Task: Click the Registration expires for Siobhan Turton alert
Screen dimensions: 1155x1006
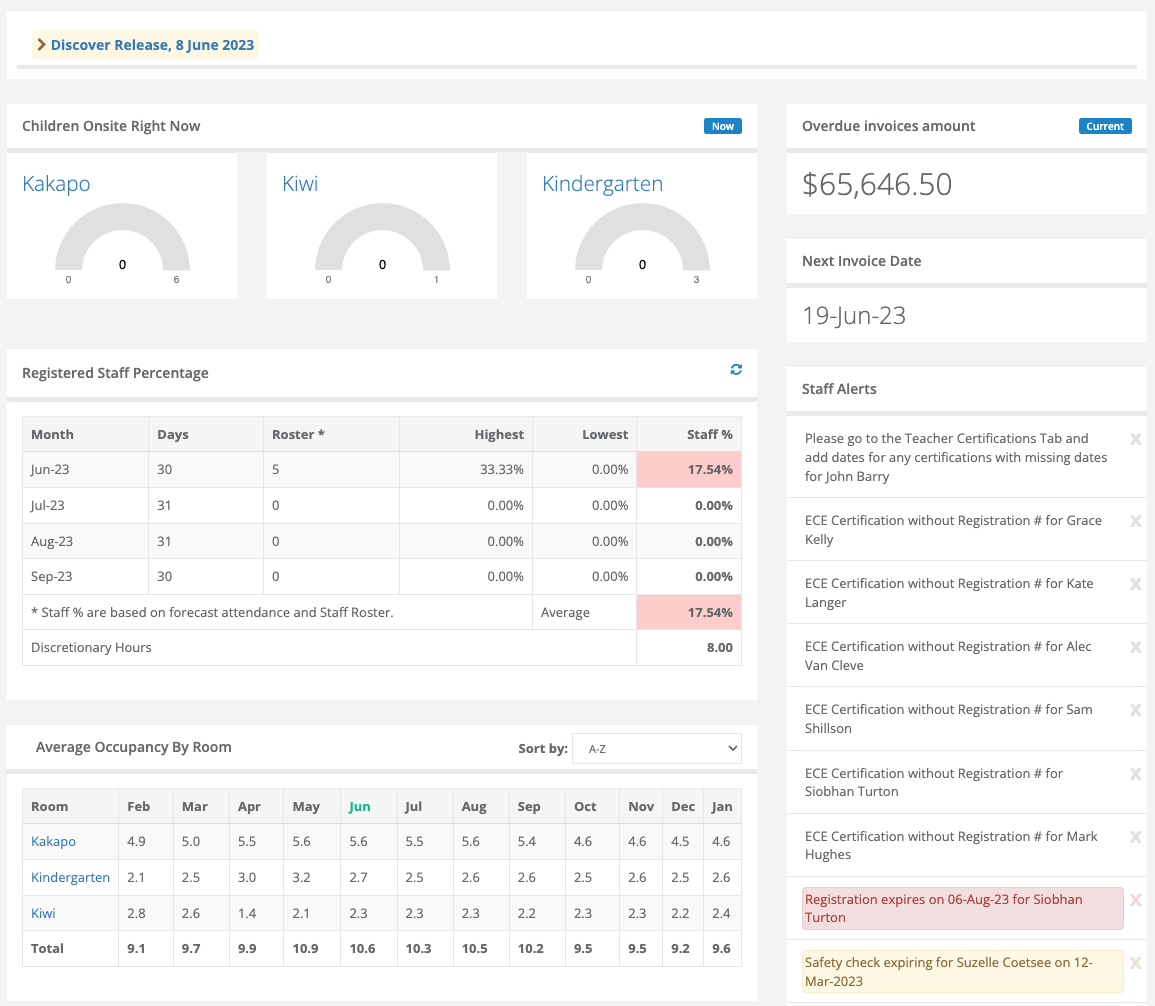Action: (963, 908)
